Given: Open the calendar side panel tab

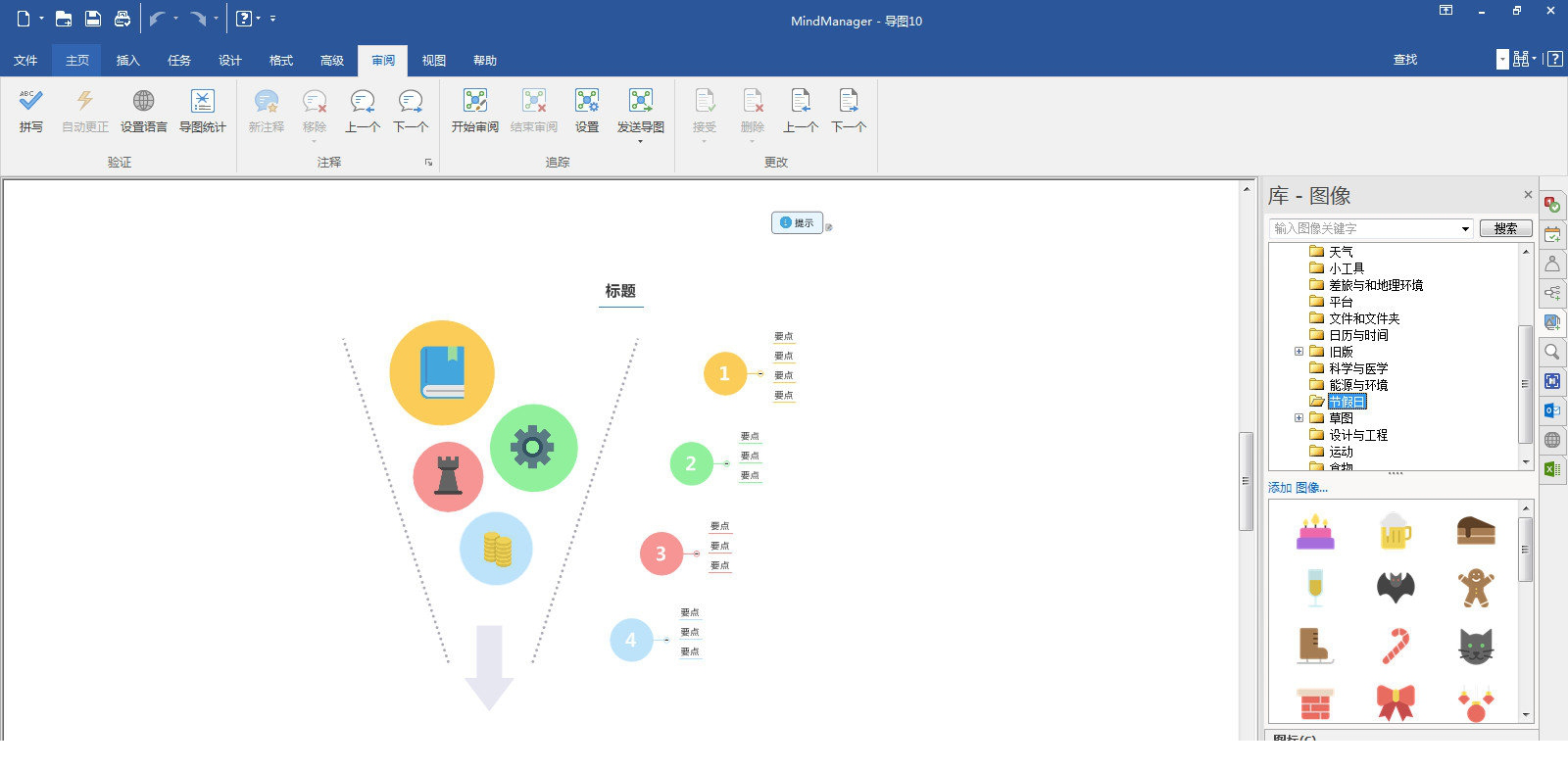Looking at the screenshot, I should click(1552, 234).
